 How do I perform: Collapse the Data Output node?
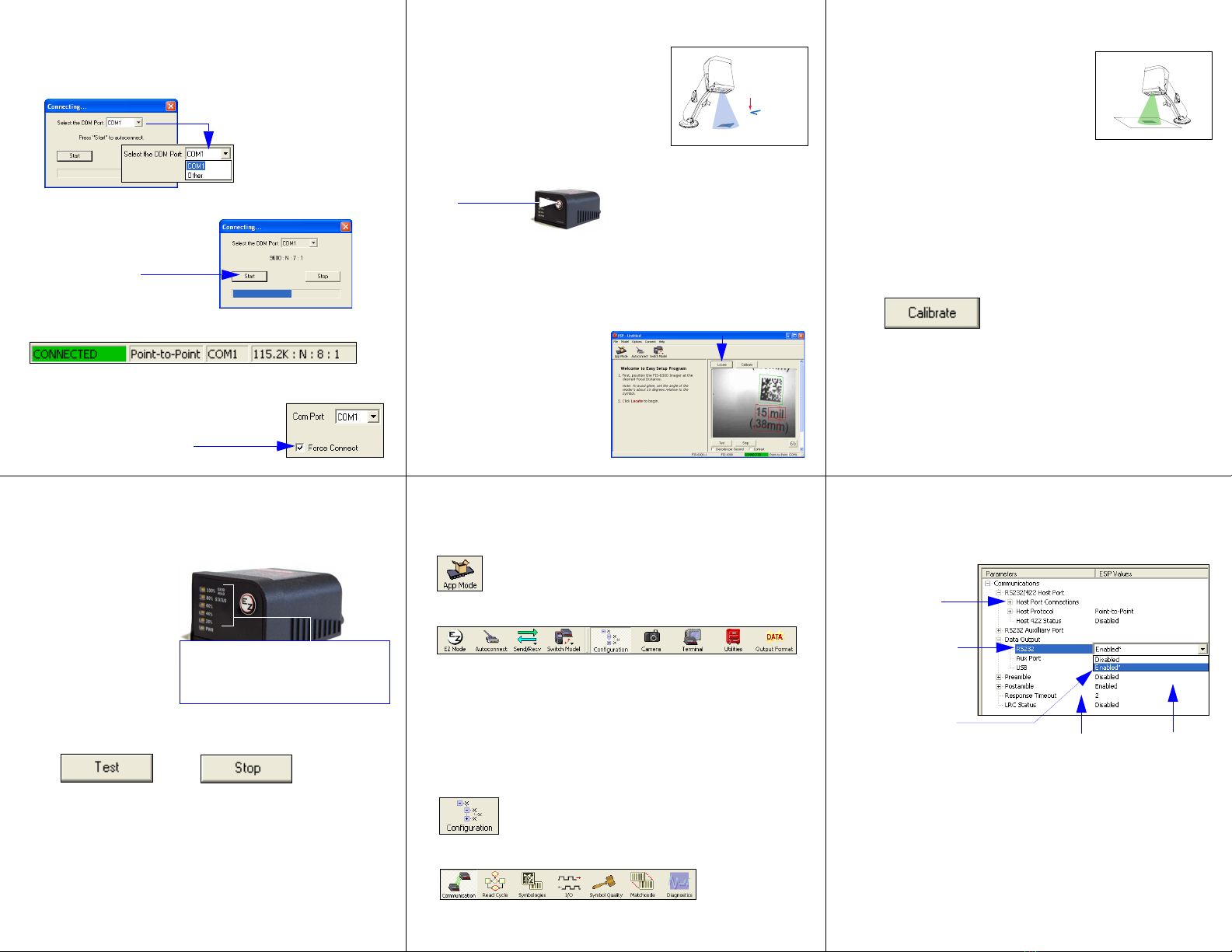(999, 640)
